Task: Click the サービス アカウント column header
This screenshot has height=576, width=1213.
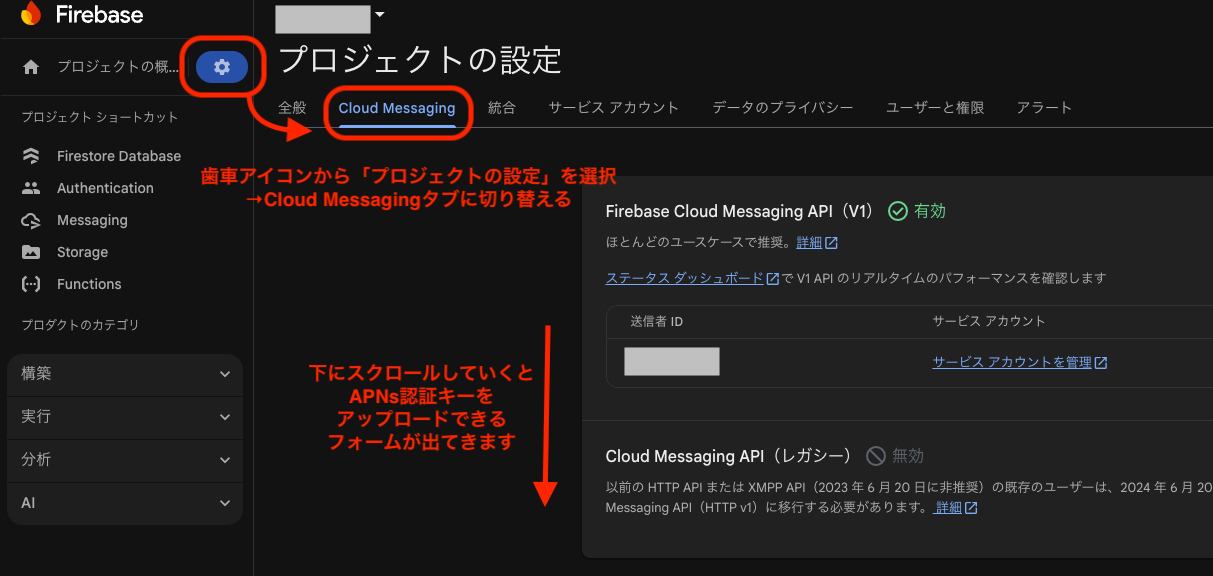Action: click(989, 322)
